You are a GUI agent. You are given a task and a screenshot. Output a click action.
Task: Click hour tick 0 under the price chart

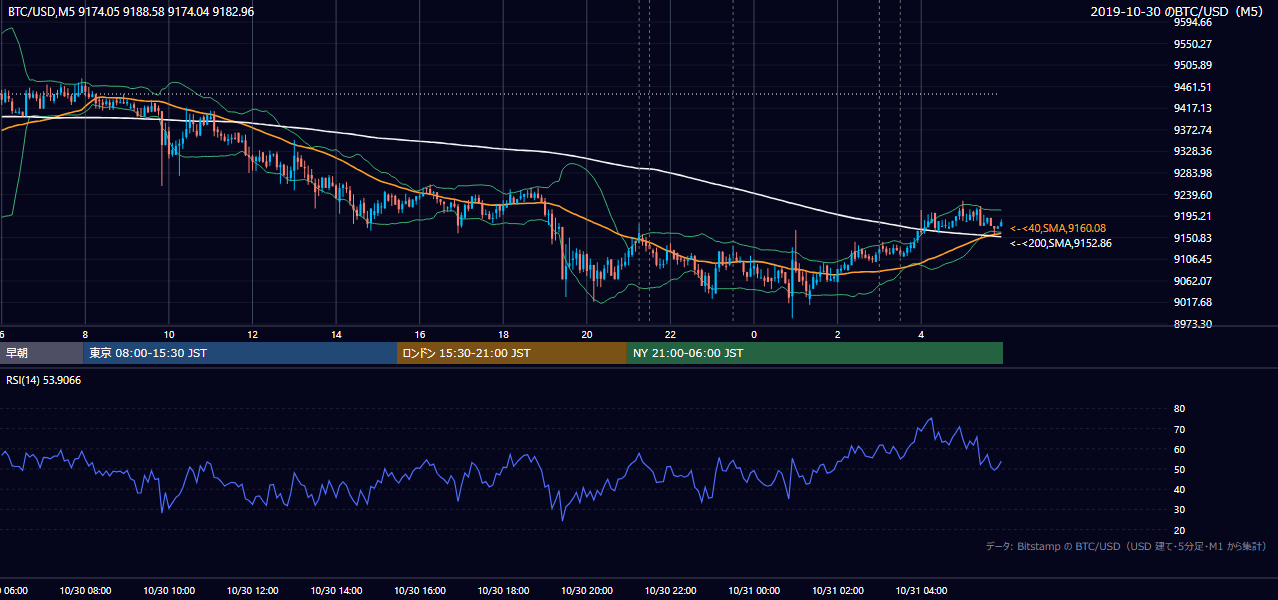pyautogui.click(x=754, y=334)
